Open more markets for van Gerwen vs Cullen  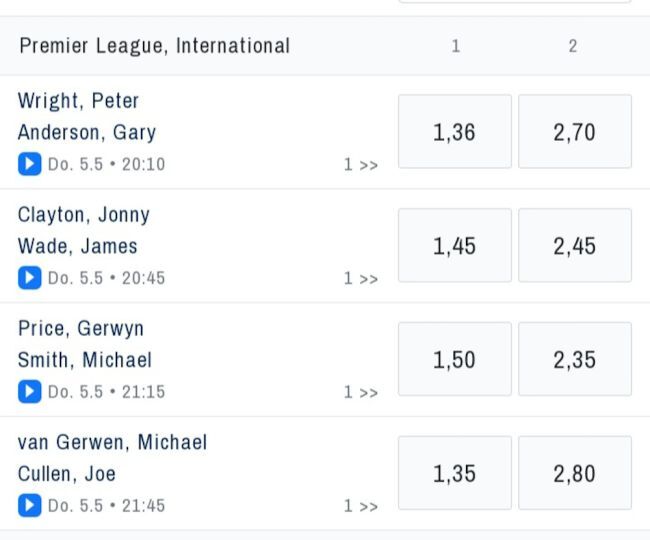361,507
